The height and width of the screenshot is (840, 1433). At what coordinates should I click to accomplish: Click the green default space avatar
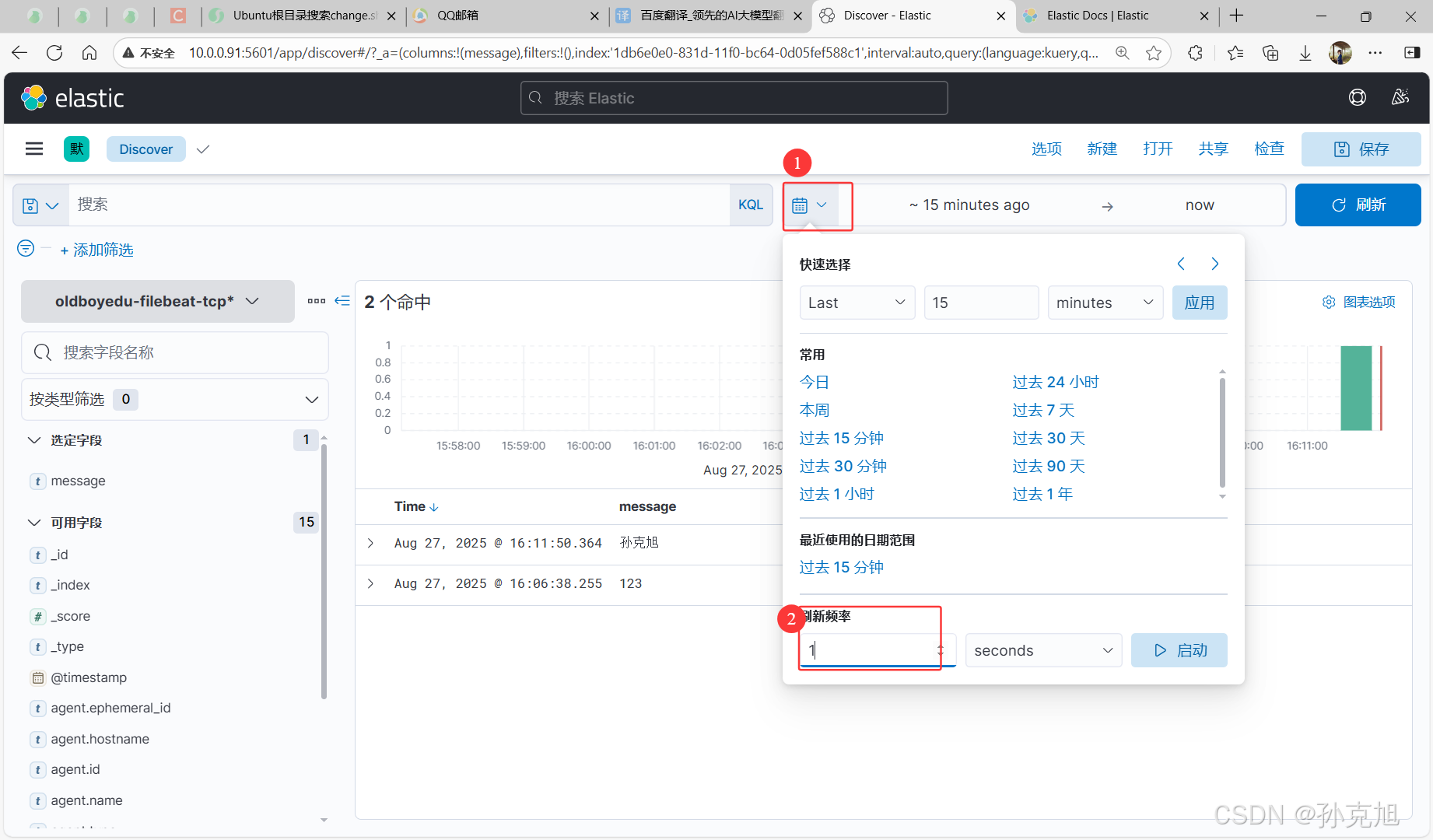pos(76,149)
